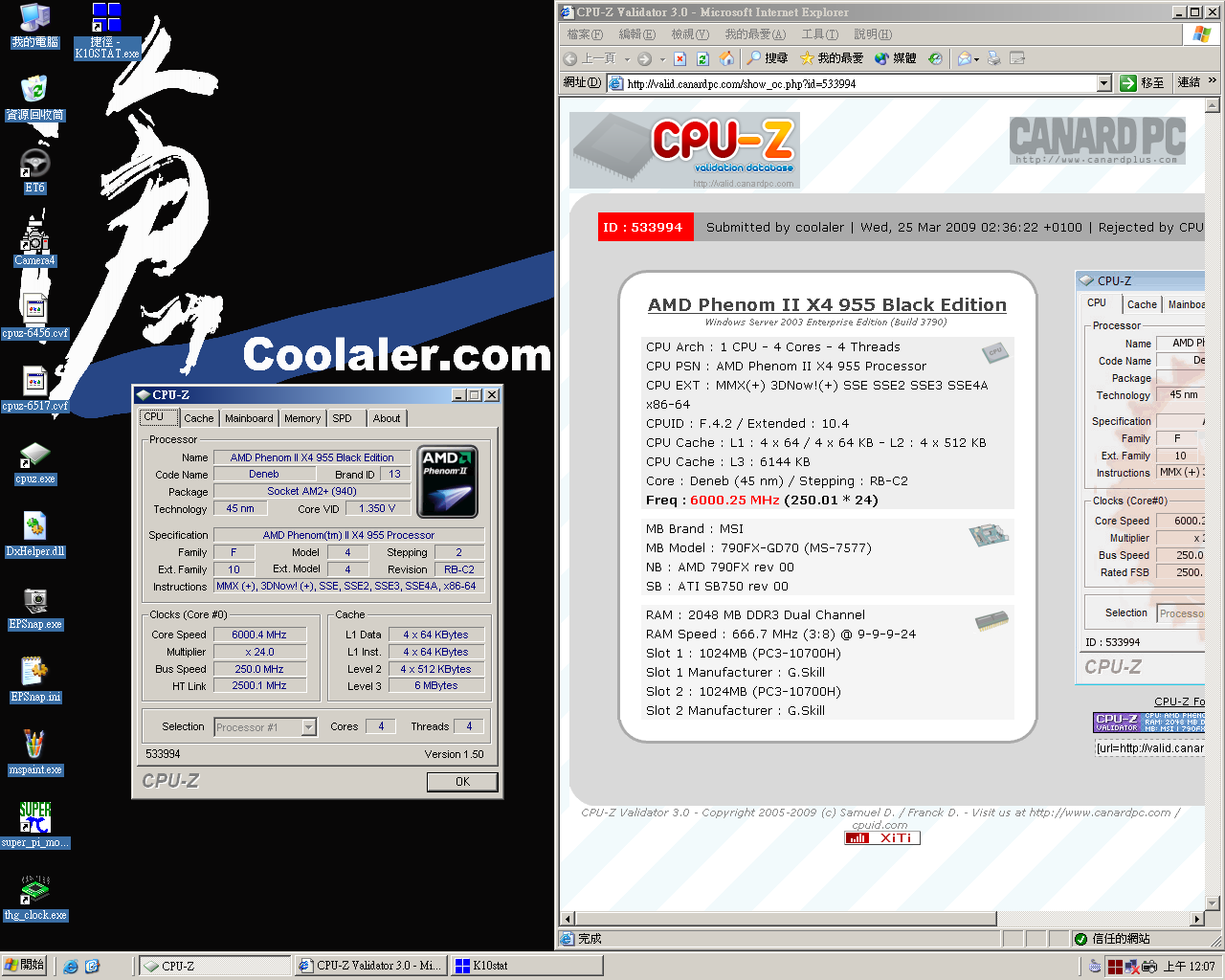Image resolution: width=1225 pixels, height=980 pixels.
Task: Click the Internet Explorer quick launch icon
Action: point(71,967)
